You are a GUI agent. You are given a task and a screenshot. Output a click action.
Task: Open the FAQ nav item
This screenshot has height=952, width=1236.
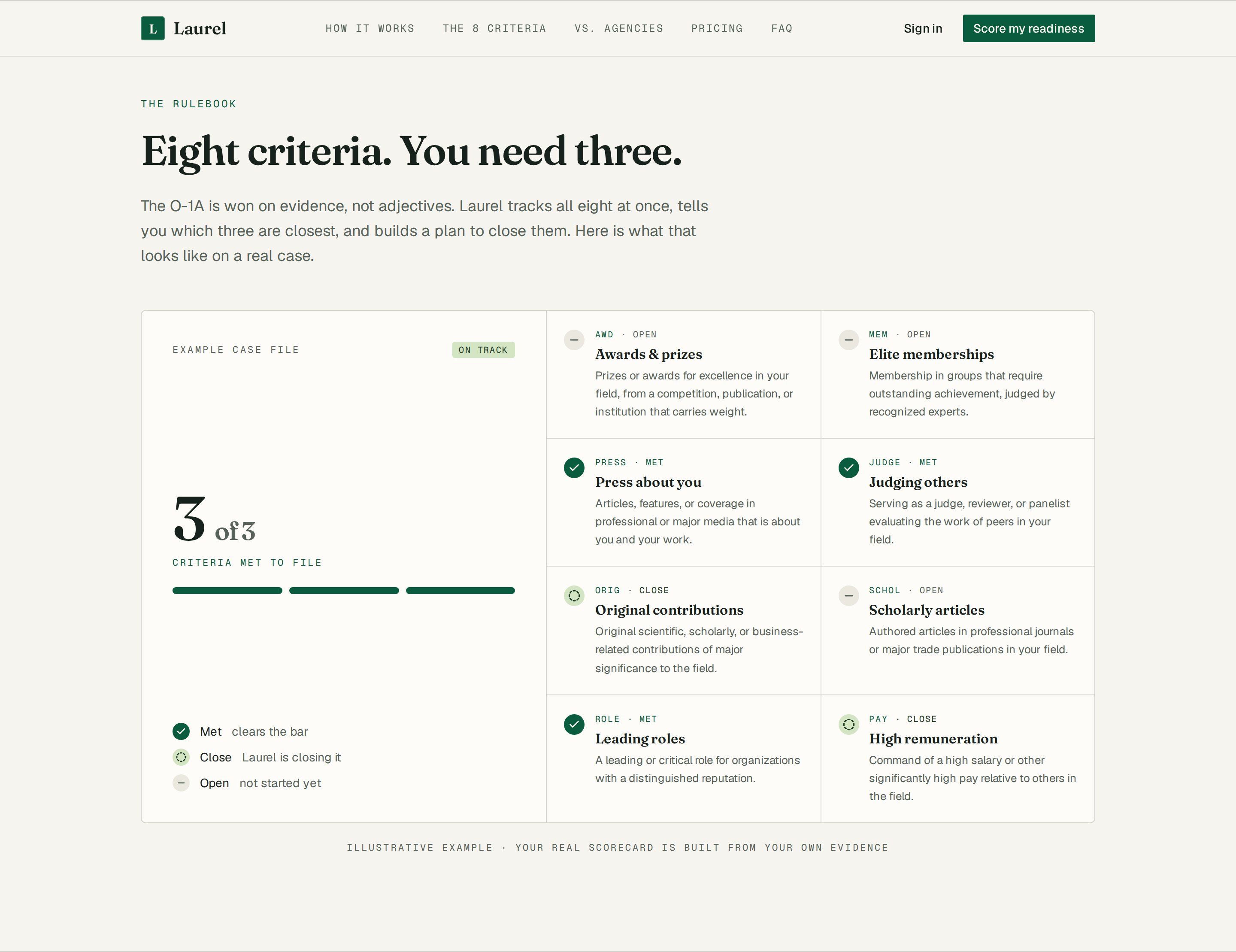click(x=782, y=28)
